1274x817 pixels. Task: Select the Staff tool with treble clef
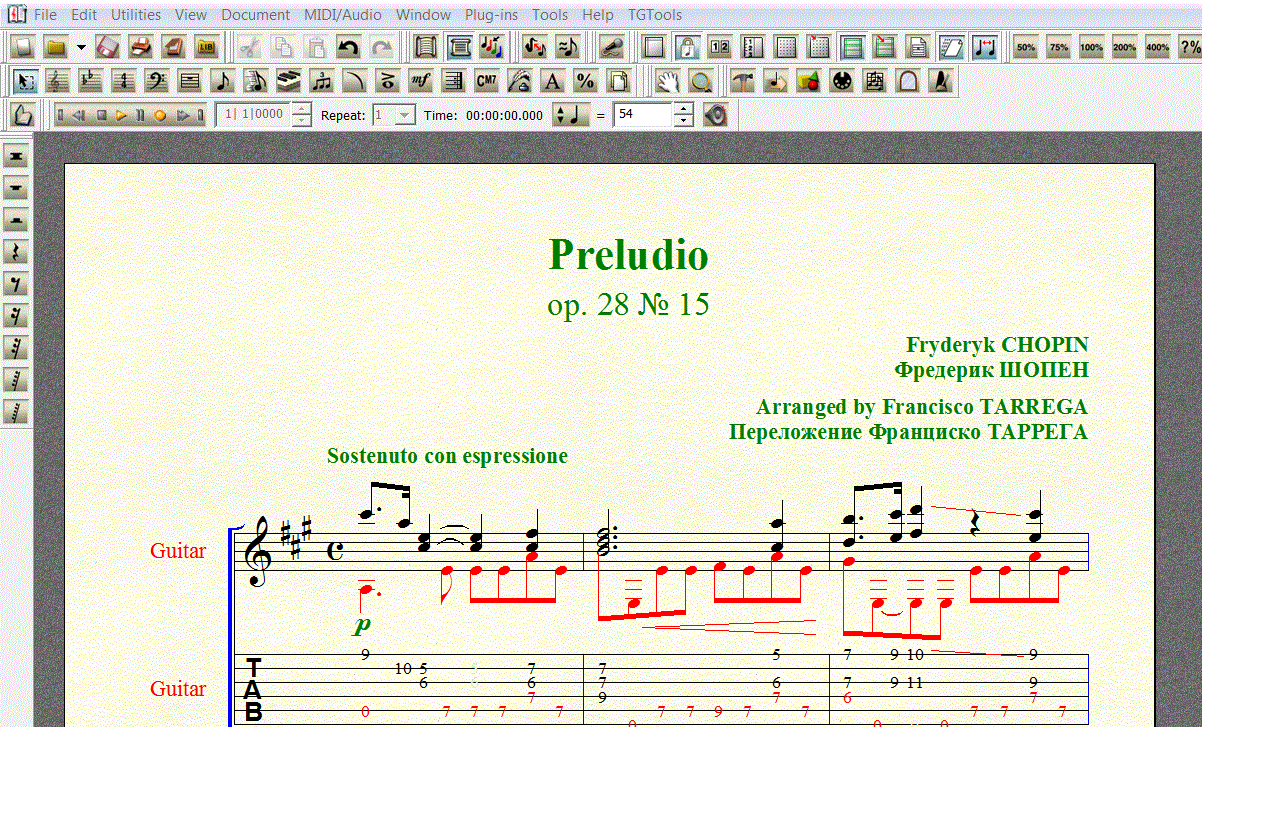(59, 81)
